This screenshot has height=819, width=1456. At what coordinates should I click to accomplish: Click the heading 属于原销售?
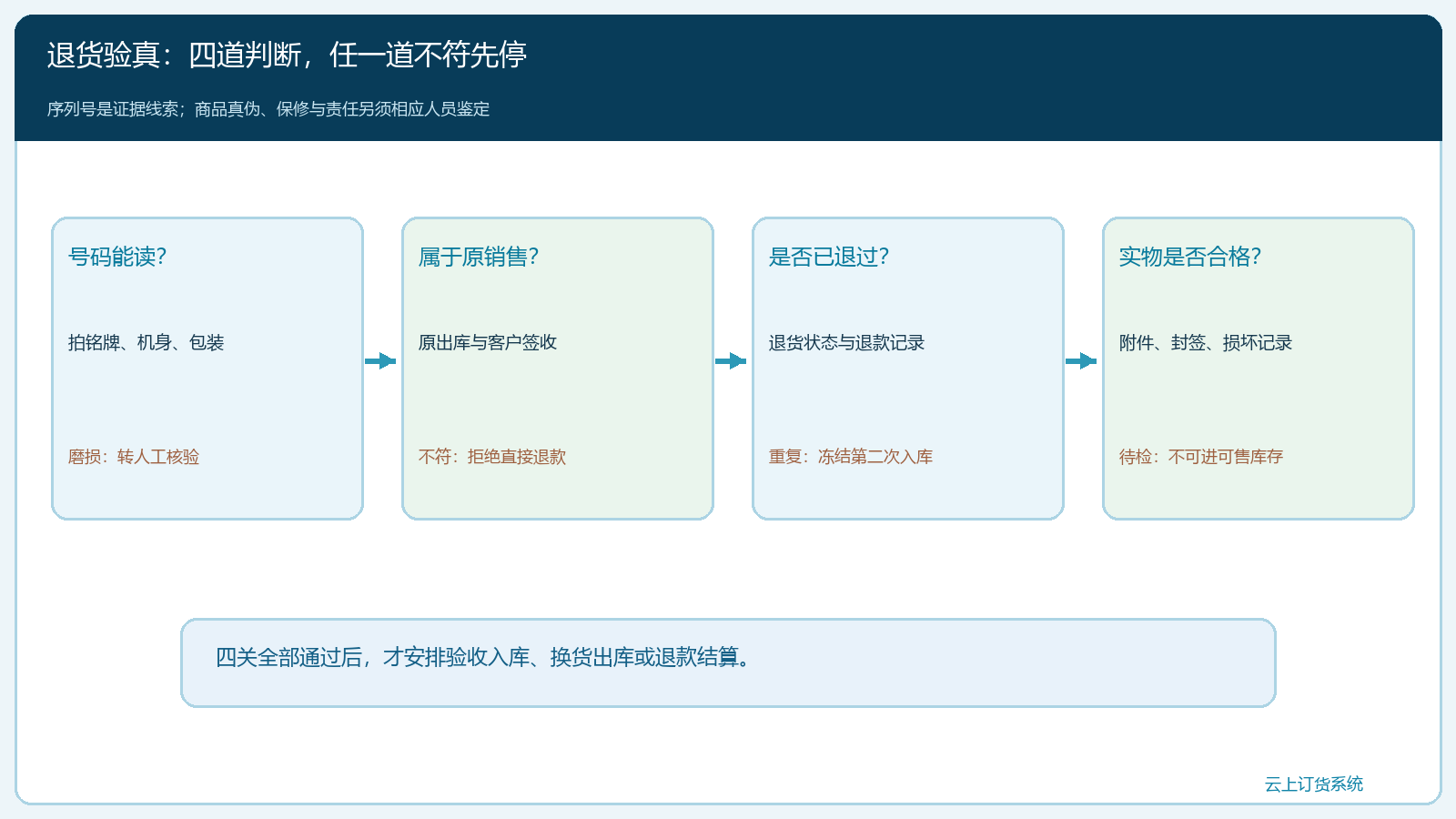479,257
